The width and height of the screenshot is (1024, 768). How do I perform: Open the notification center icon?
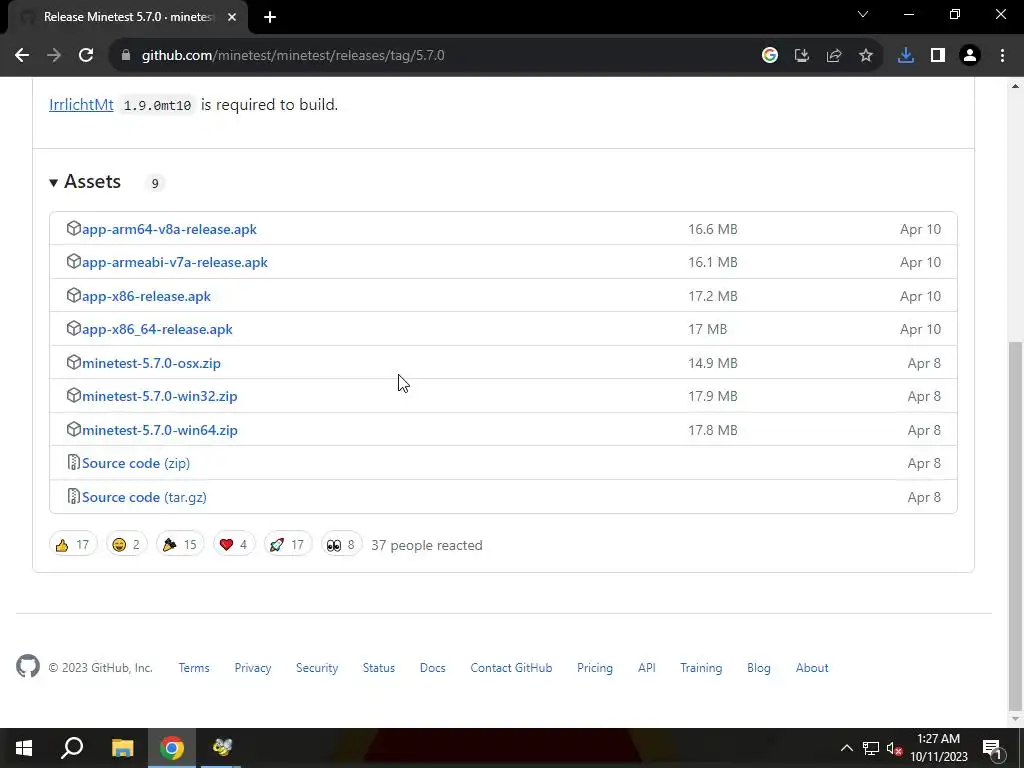click(x=992, y=748)
